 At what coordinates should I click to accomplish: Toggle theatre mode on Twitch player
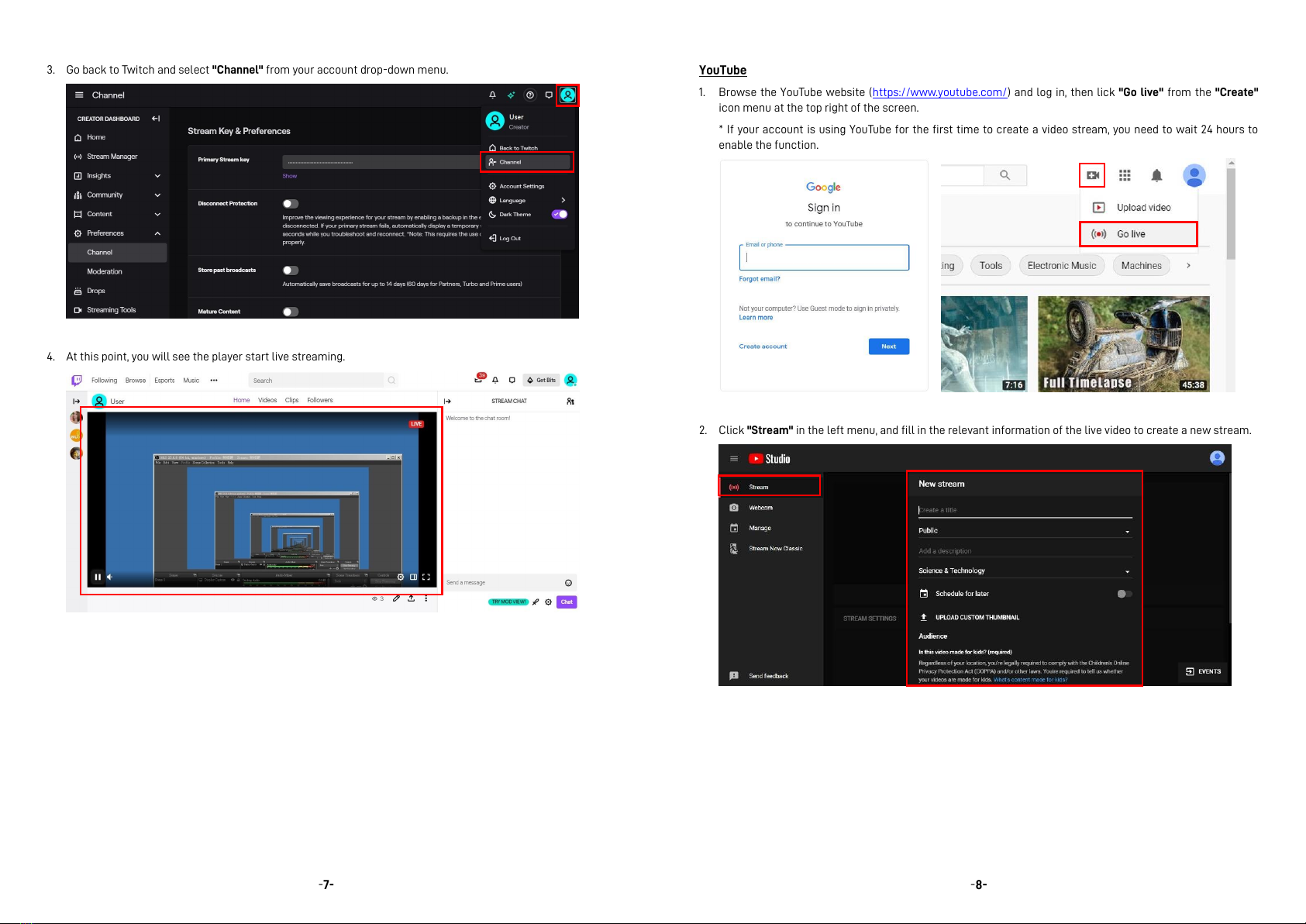click(x=413, y=577)
